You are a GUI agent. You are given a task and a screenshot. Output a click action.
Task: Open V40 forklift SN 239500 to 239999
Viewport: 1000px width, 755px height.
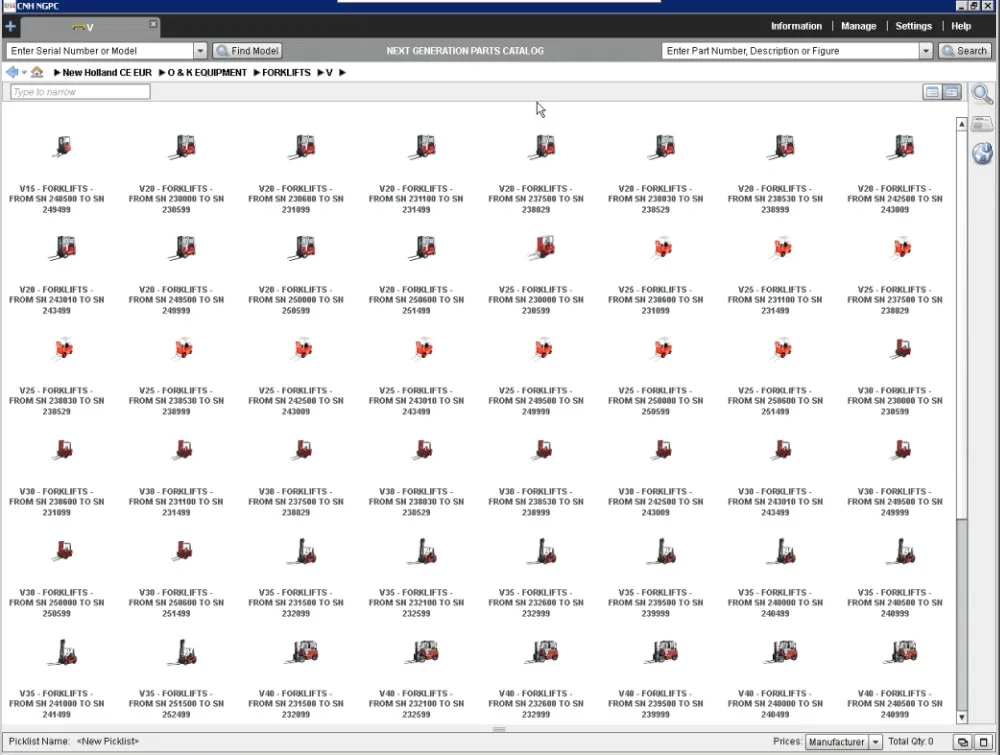click(656, 678)
